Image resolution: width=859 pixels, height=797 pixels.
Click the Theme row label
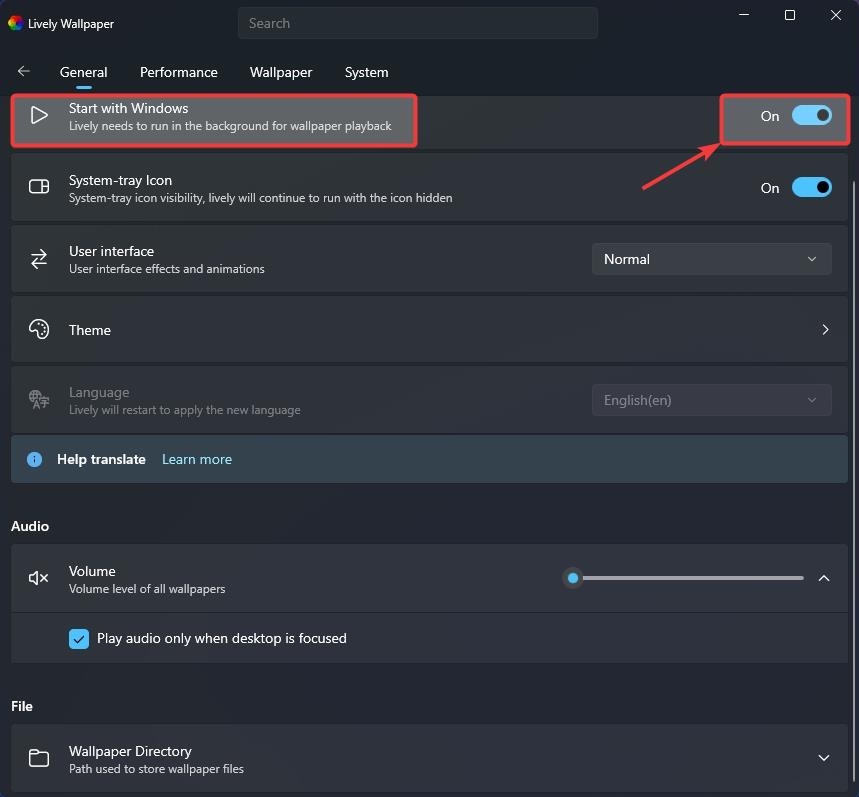(x=90, y=330)
